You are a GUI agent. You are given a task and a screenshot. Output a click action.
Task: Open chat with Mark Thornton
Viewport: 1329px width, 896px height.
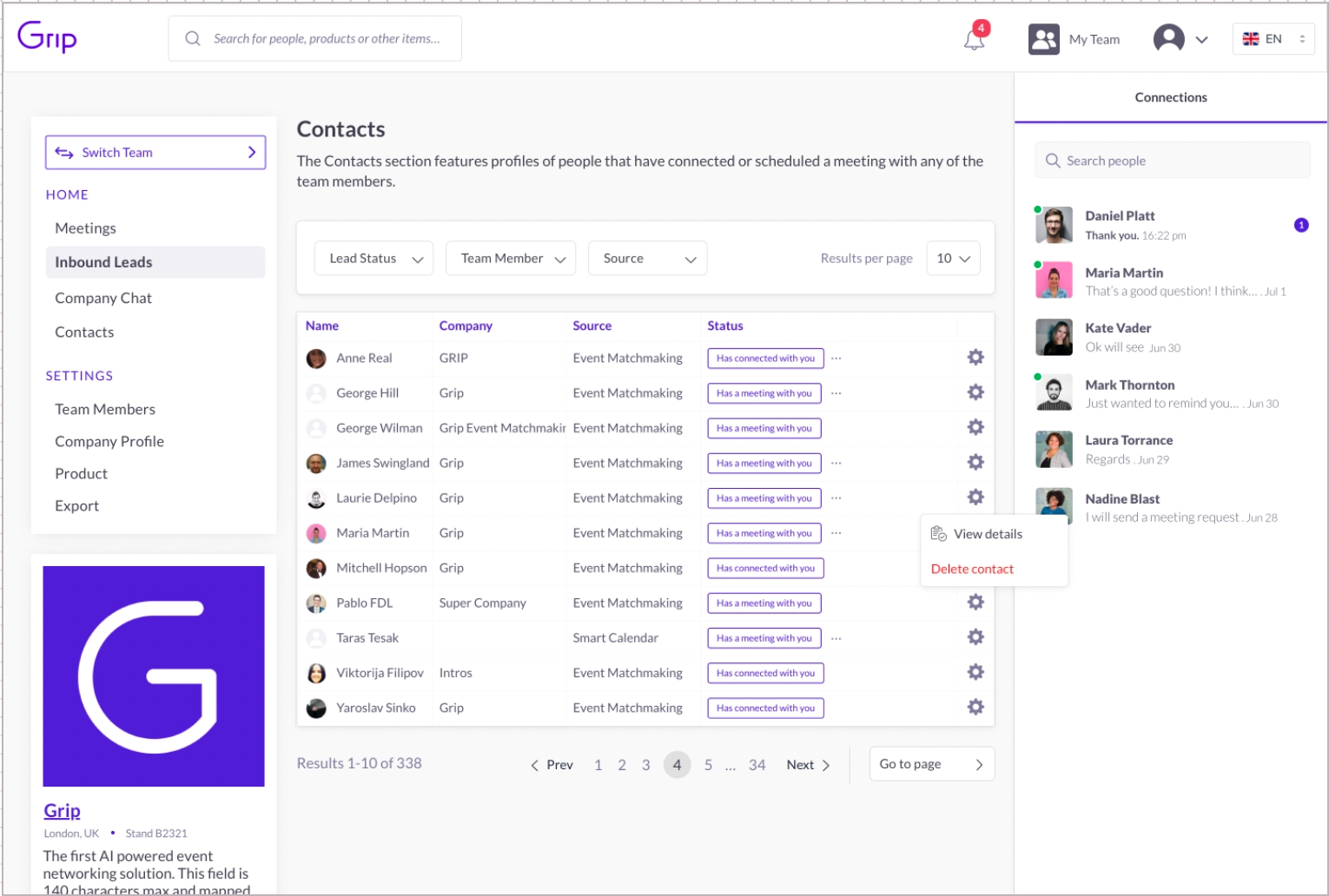1171,393
